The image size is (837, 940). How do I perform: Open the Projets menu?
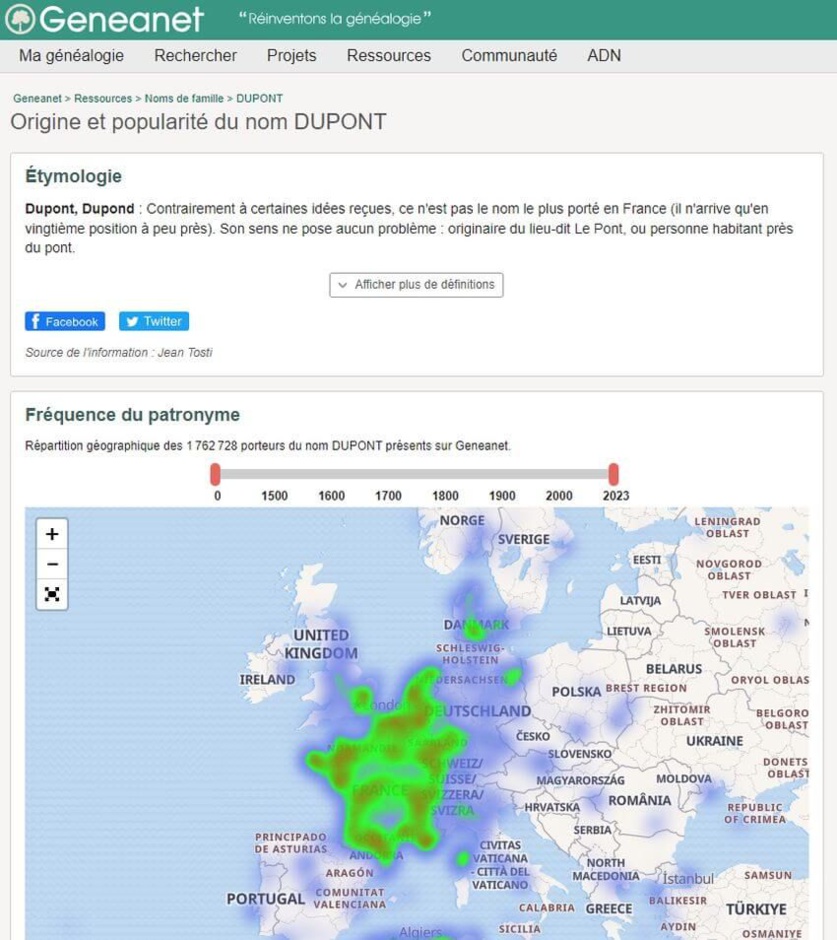pos(291,56)
